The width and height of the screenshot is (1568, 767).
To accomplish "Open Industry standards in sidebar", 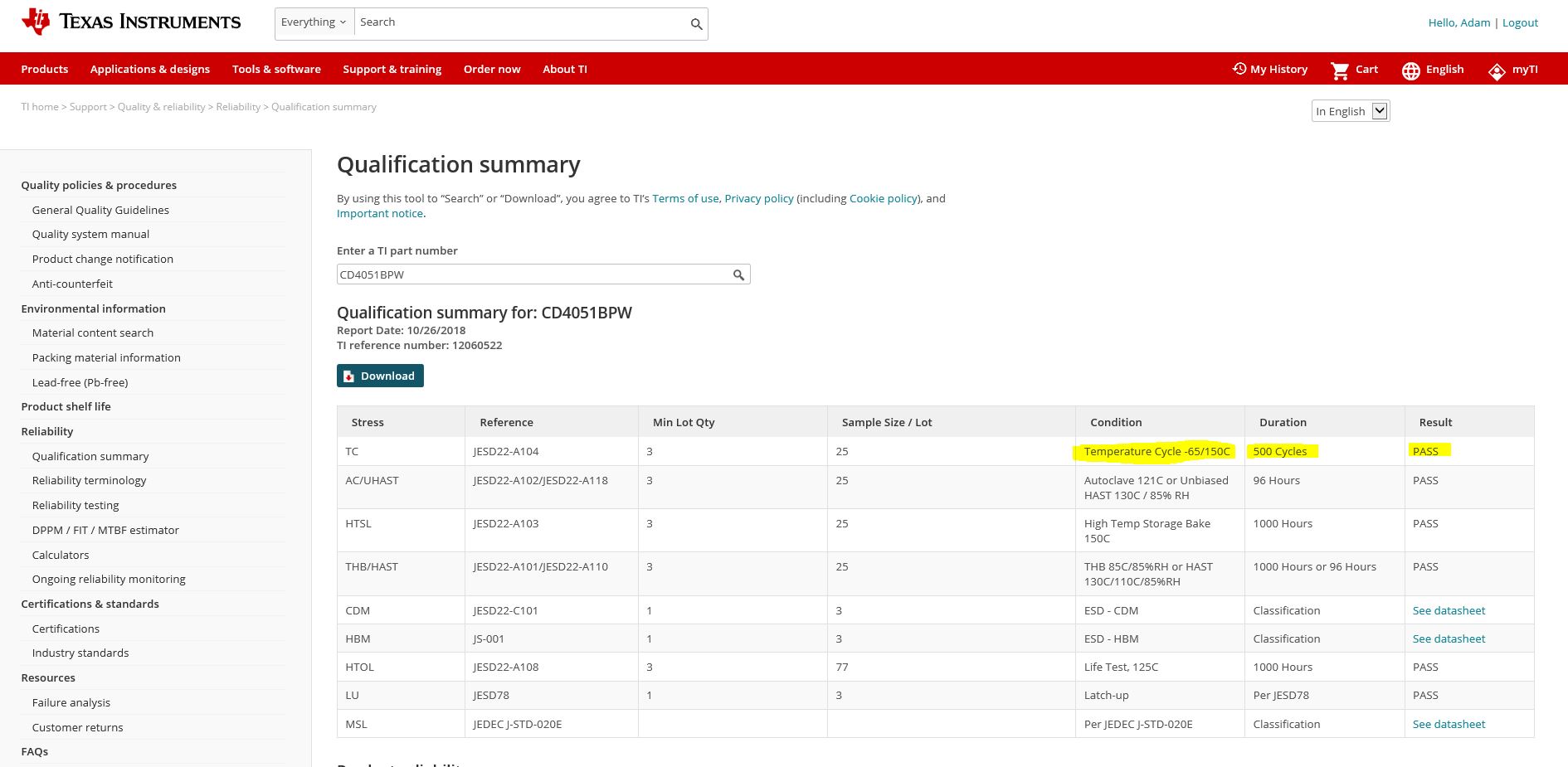I will [x=80, y=653].
